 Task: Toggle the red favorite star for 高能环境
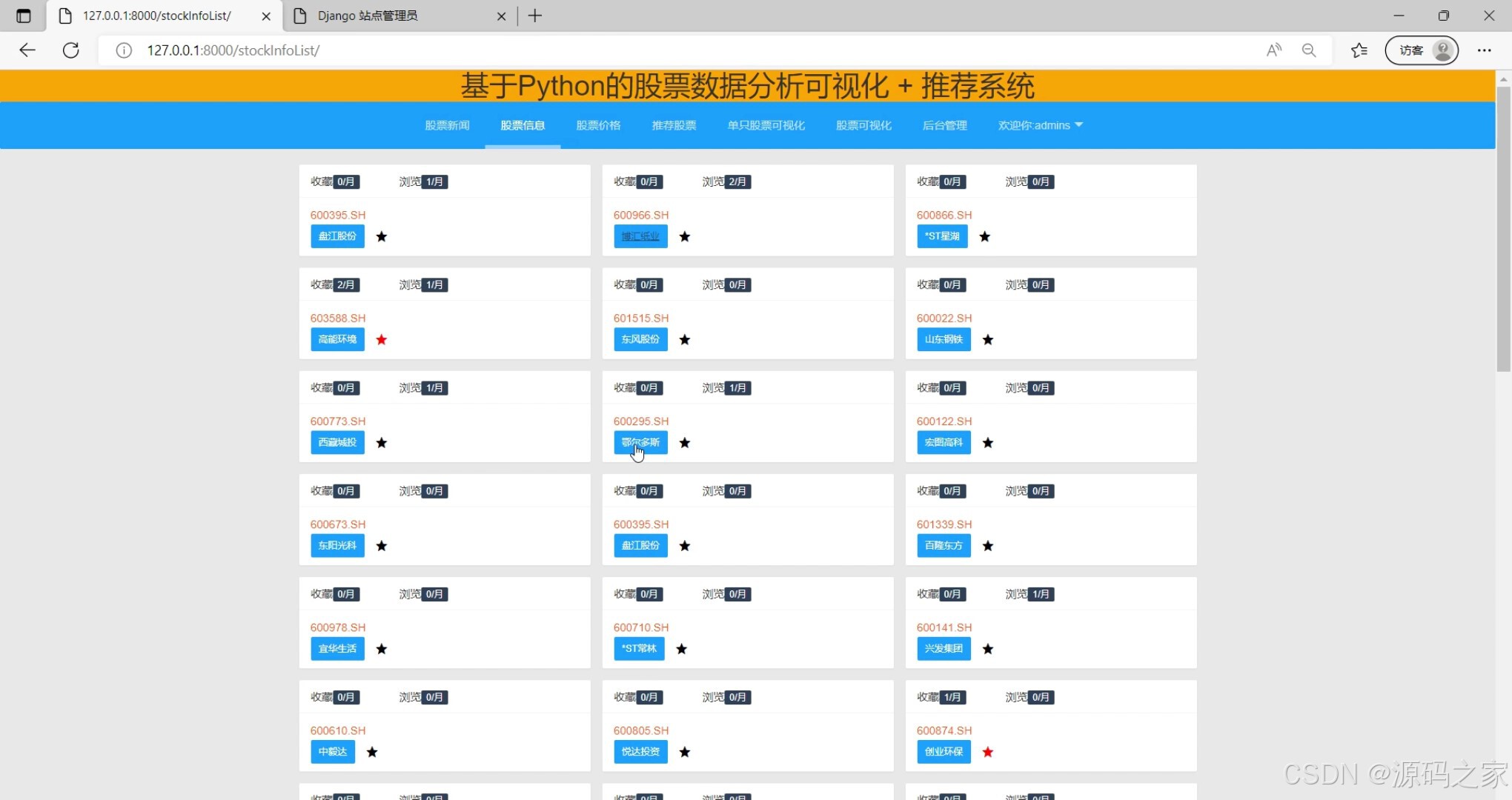coord(382,339)
